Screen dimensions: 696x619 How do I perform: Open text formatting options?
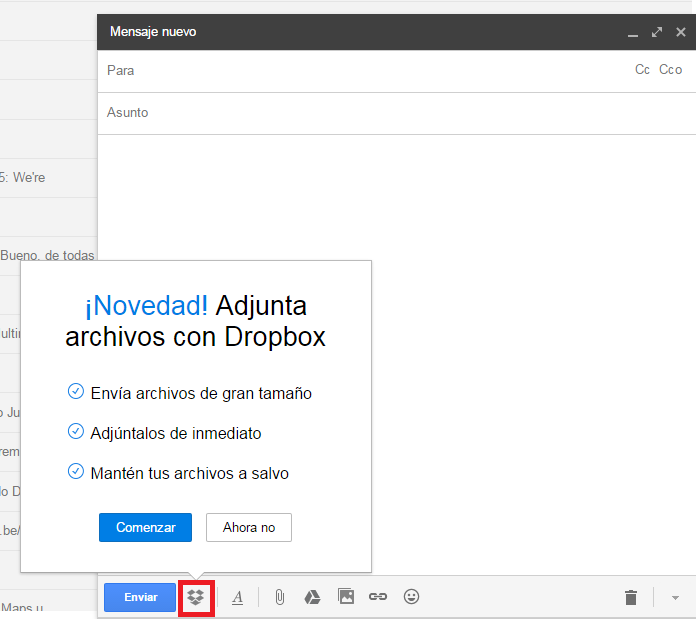coord(238,597)
